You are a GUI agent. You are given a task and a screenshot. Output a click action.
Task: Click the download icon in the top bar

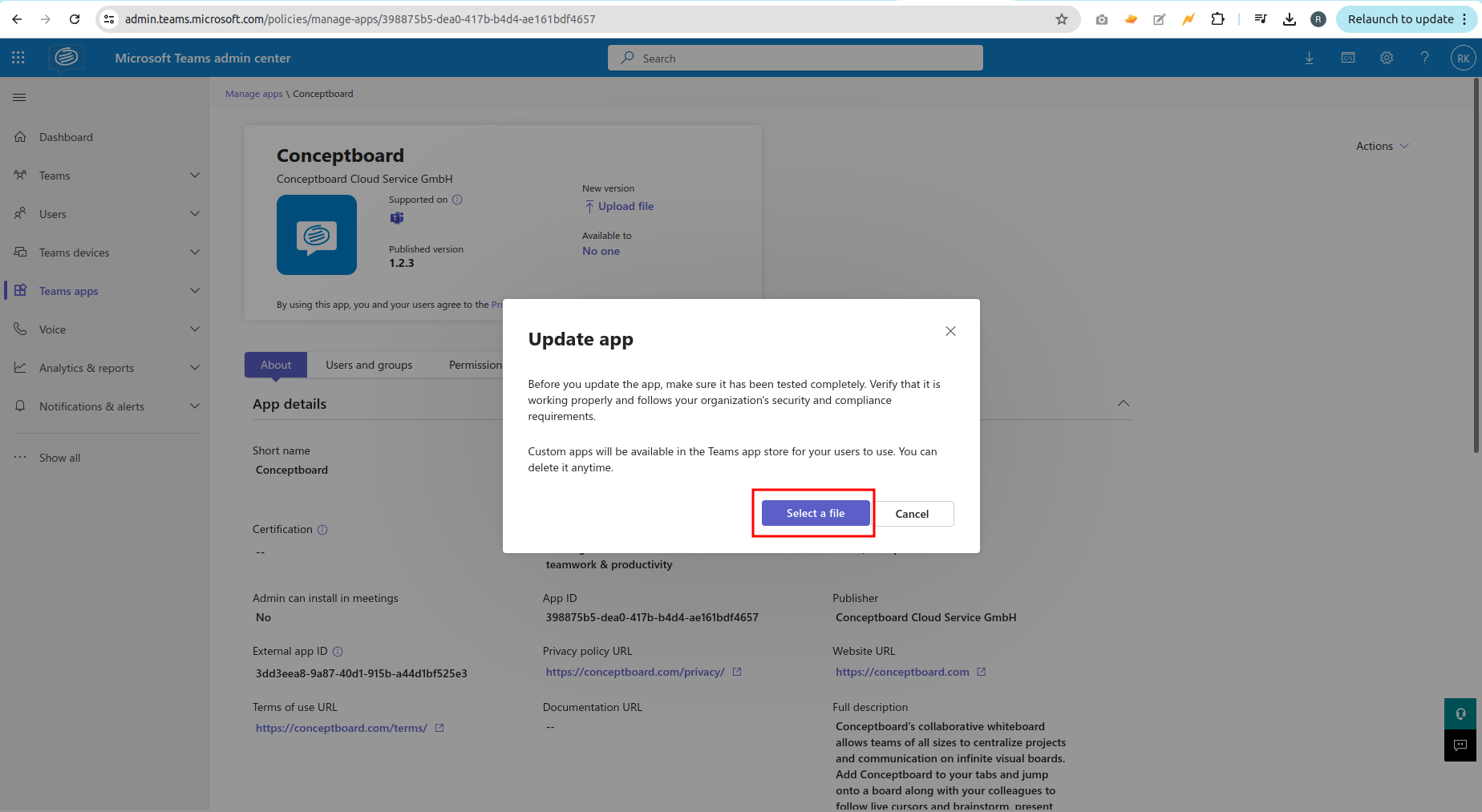[x=1309, y=58]
